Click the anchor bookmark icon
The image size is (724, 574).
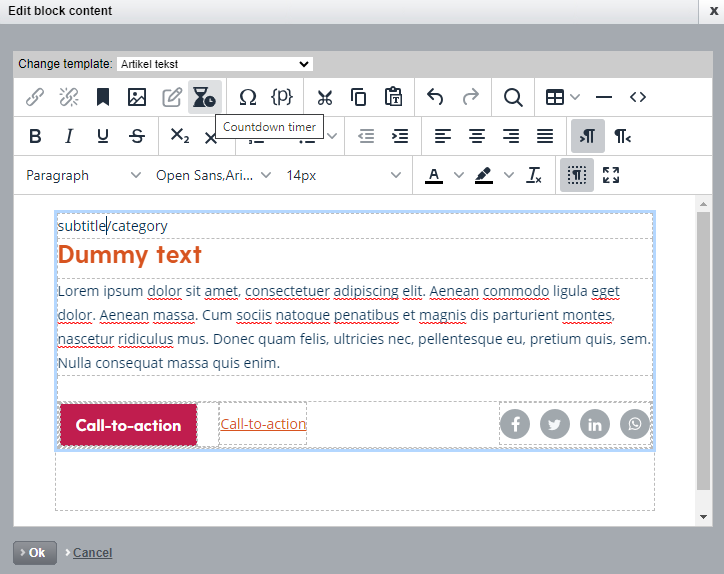(x=103, y=97)
